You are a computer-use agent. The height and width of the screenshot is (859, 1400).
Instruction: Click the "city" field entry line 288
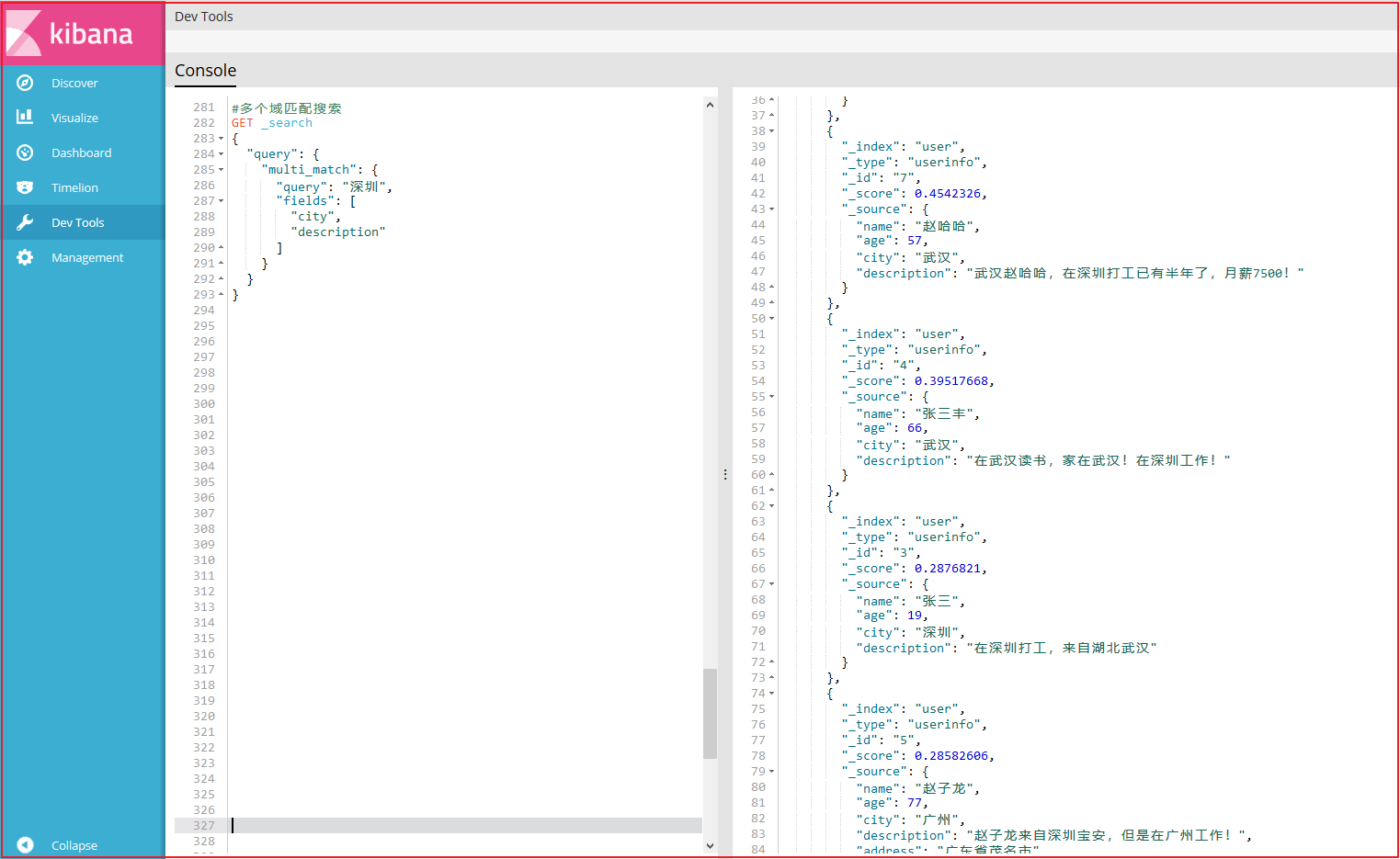click(x=315, y=217)
